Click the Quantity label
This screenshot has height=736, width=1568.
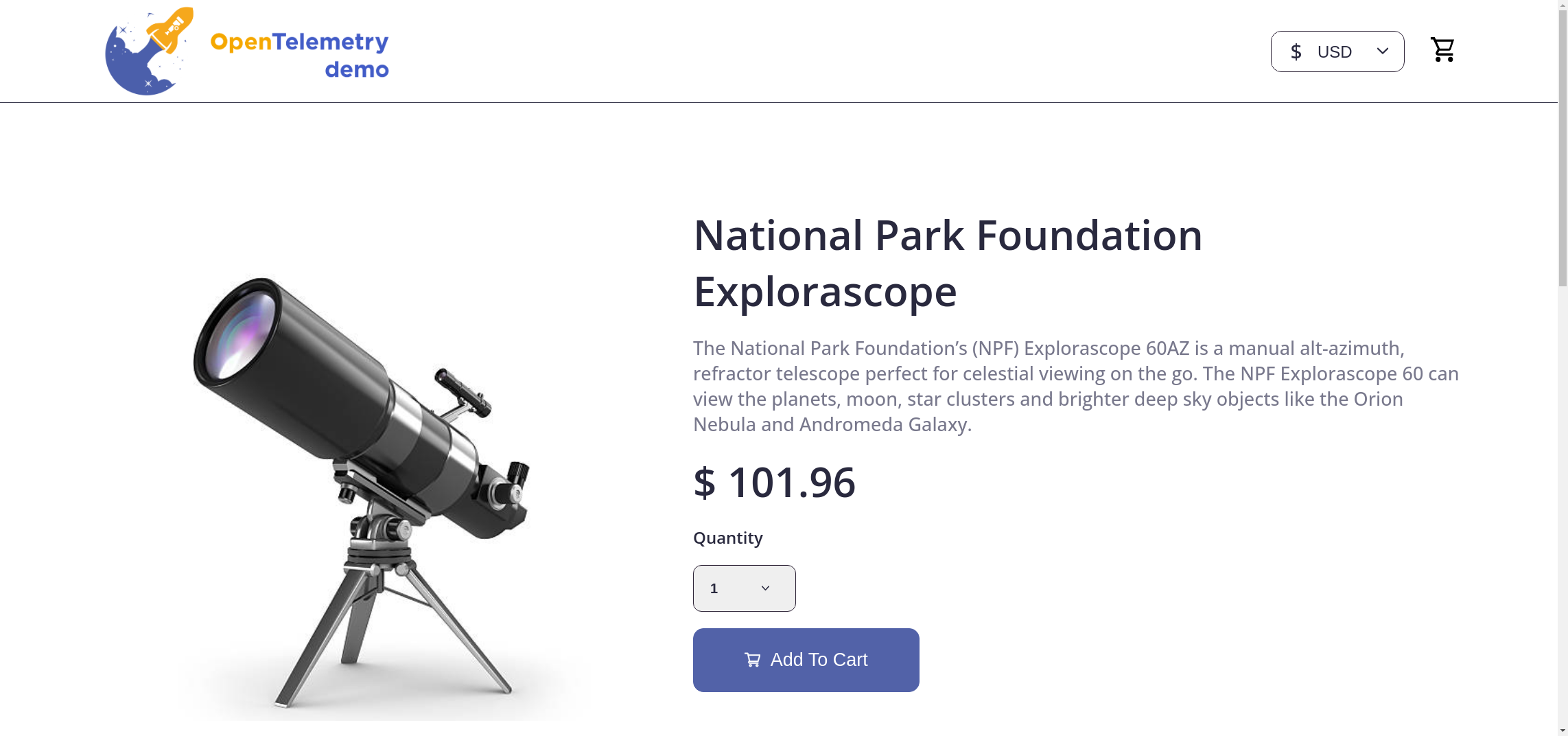point(727,538)
